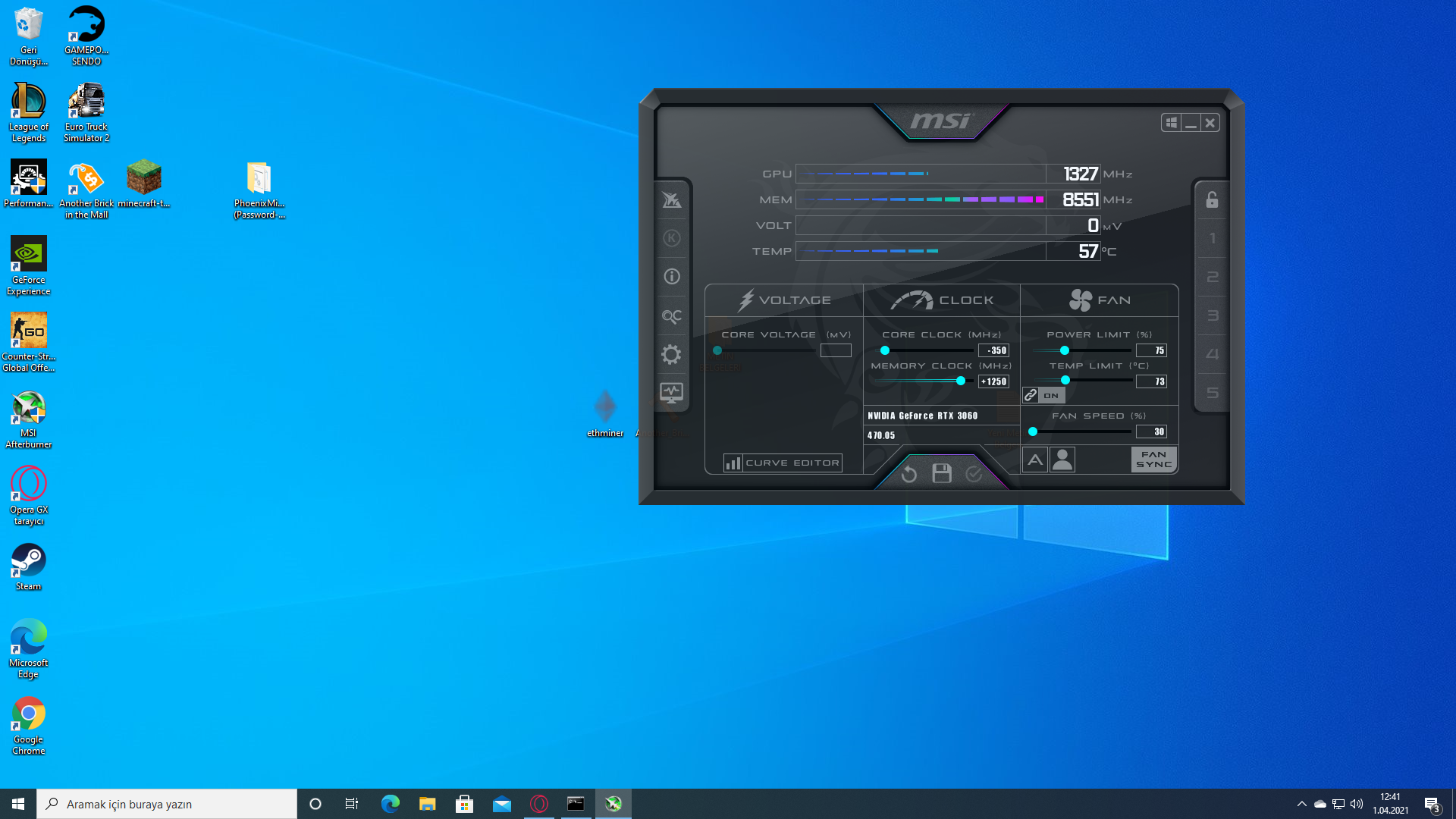Select the ethminer desktop icon
This screenshot has height=819, width=1456.
[x=605, y=413]
